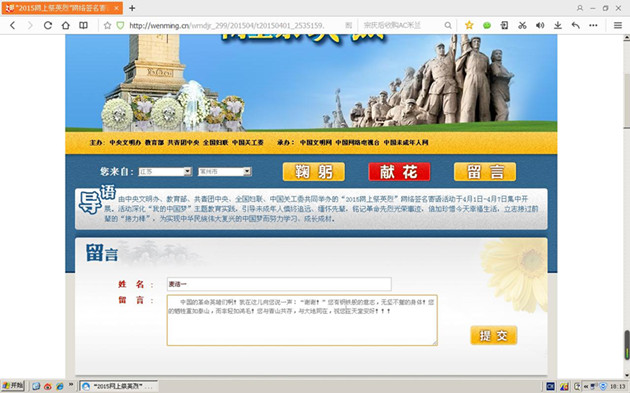Open the three-dots more tools menu
The height and width of the screenshot is (393, 630).
(x=593, y=25)
